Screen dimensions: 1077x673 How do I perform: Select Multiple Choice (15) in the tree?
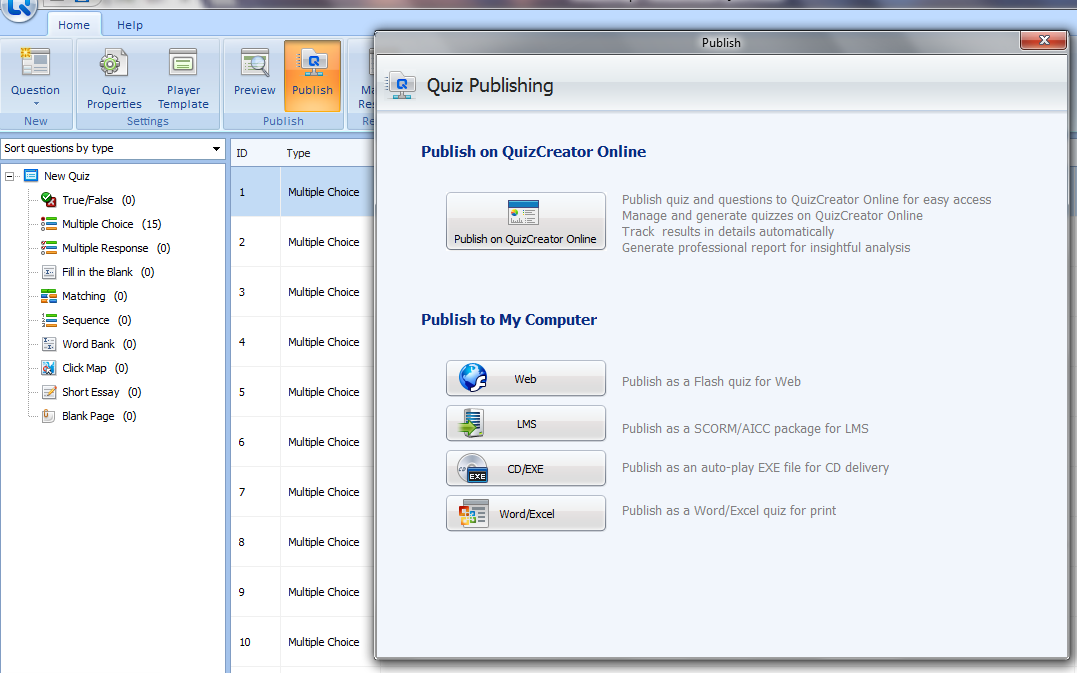111,224
